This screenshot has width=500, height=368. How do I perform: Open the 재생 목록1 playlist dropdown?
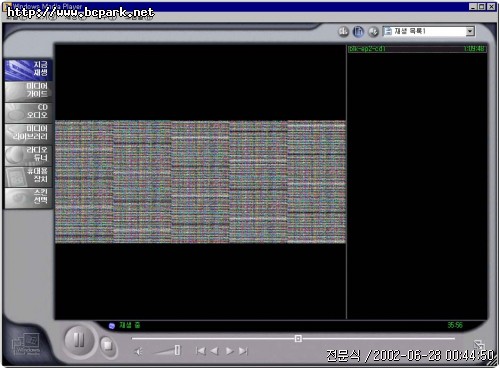pos(428,31)
